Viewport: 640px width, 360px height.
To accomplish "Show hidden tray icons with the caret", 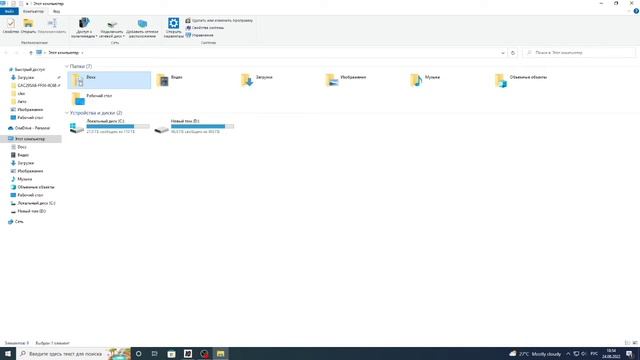I will (x=568, y=353).
